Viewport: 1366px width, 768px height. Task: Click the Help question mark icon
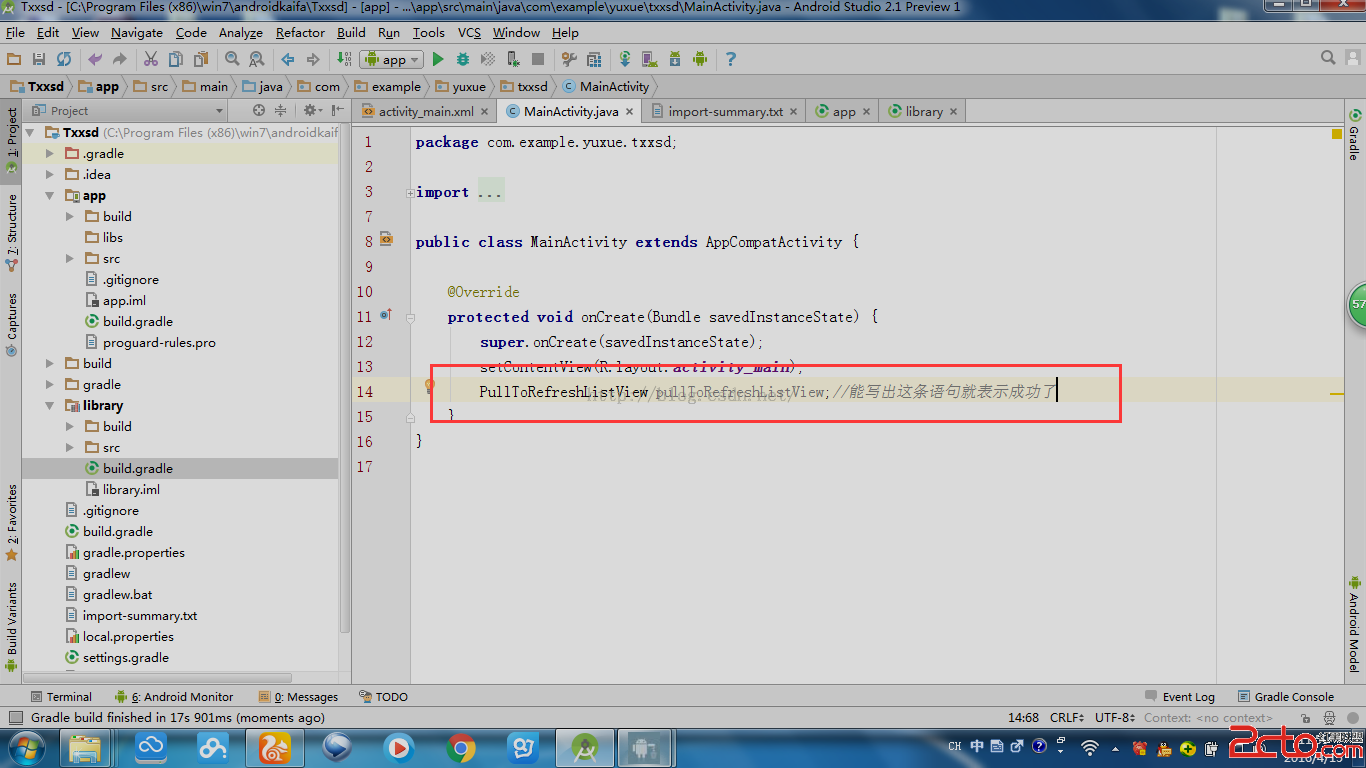(x=731, y=60)
